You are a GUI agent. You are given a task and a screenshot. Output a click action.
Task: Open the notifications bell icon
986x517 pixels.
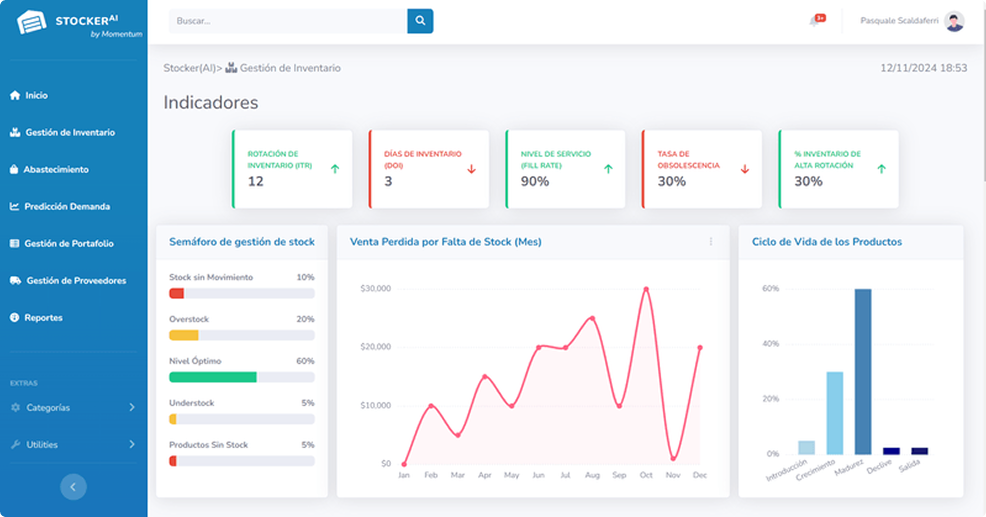[x=815, y=21]
